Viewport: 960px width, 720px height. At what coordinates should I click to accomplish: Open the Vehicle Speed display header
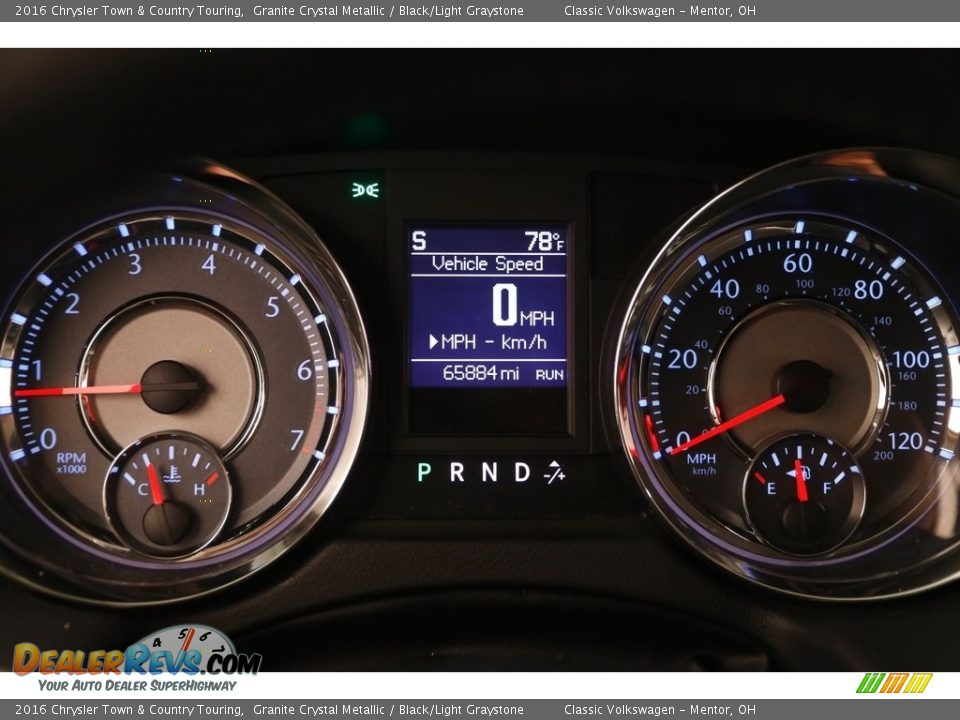[487, 264]
